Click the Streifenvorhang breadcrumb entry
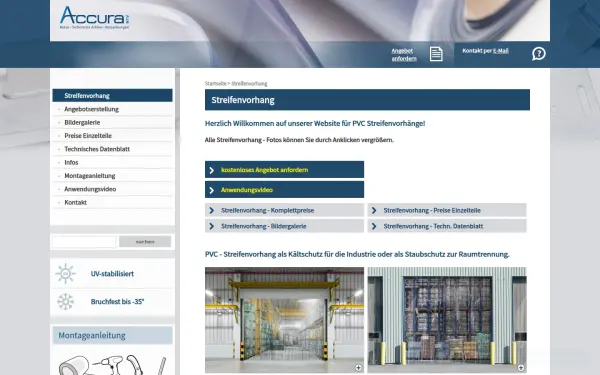This screenshot has height=375, width=600. click(x=249, y=83)
